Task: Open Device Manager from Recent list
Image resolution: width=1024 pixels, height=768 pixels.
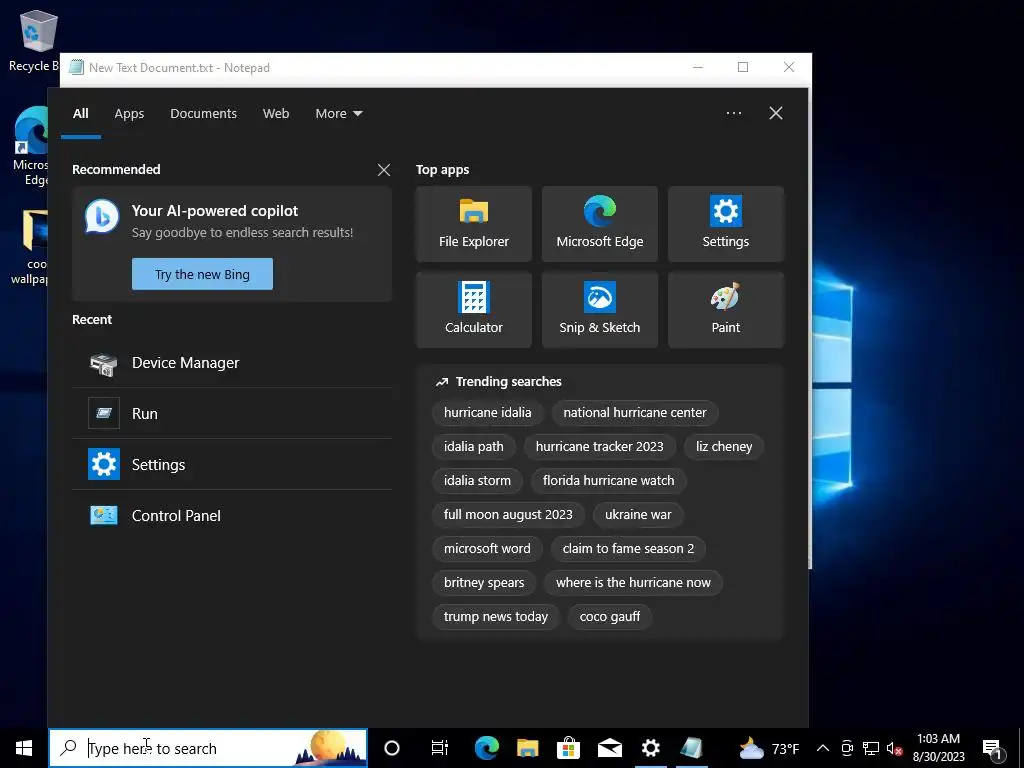Action: click(232, 362)
